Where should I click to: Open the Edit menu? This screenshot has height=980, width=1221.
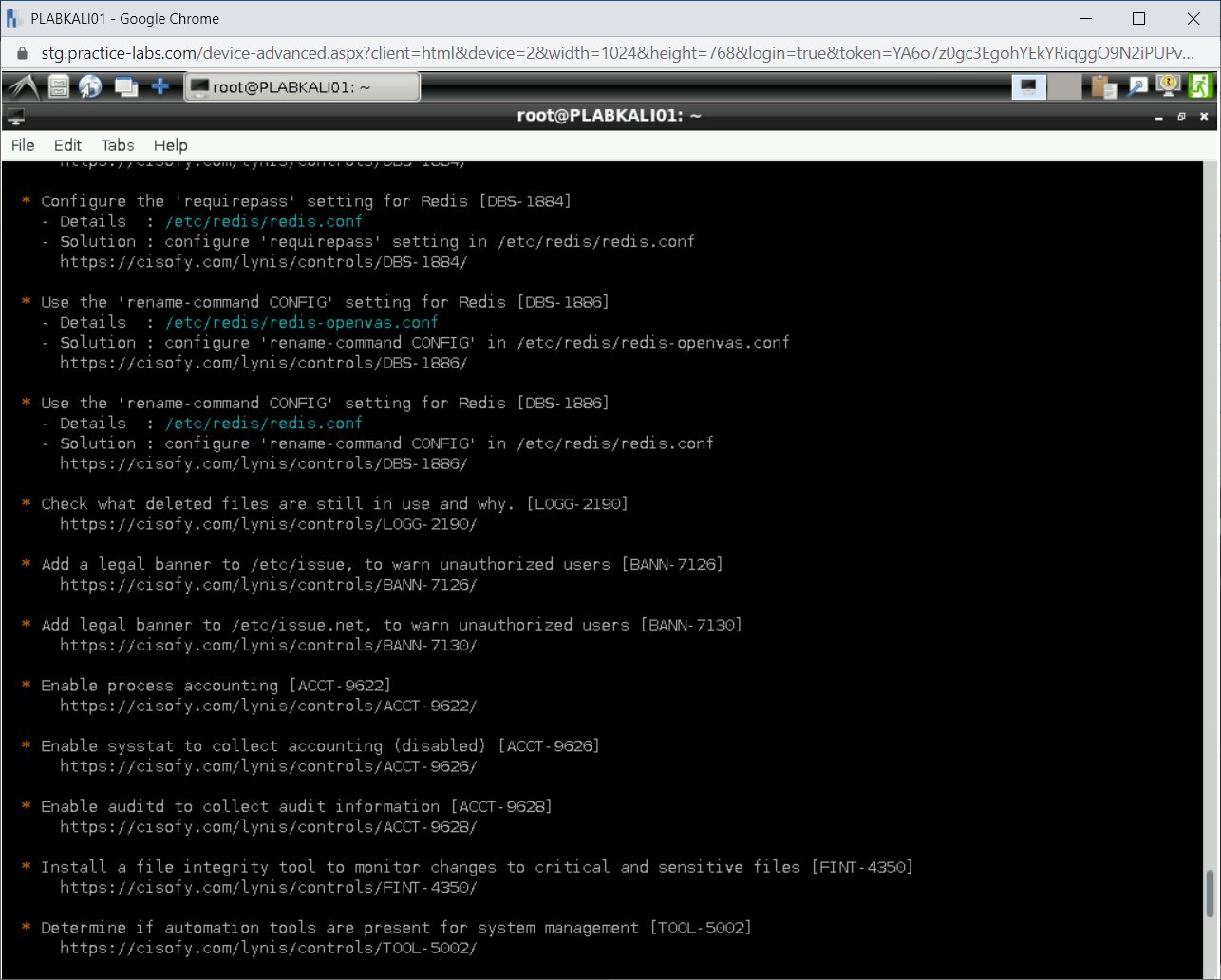67,145
